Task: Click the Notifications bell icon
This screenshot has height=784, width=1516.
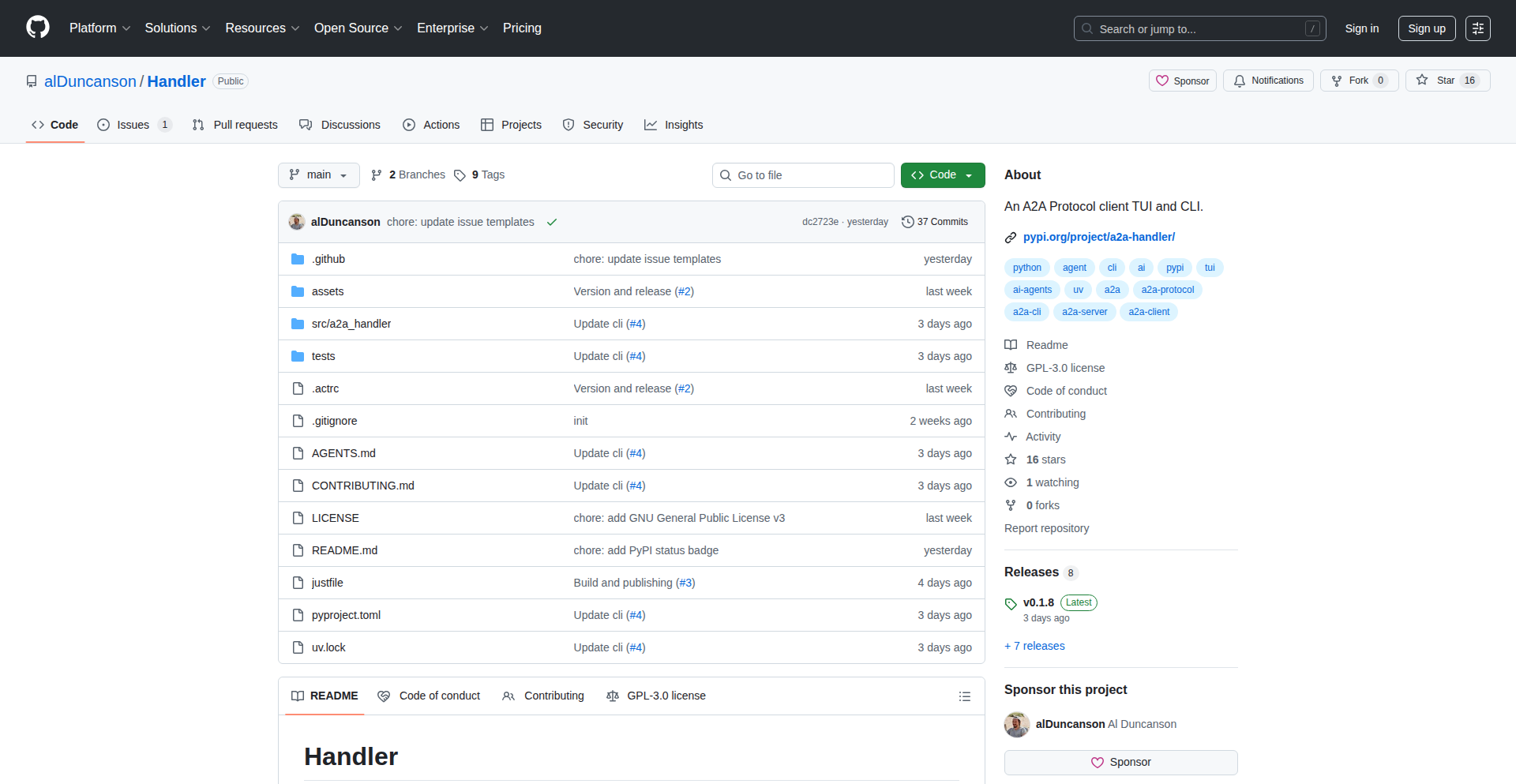Action: [x=1240, y=81]
